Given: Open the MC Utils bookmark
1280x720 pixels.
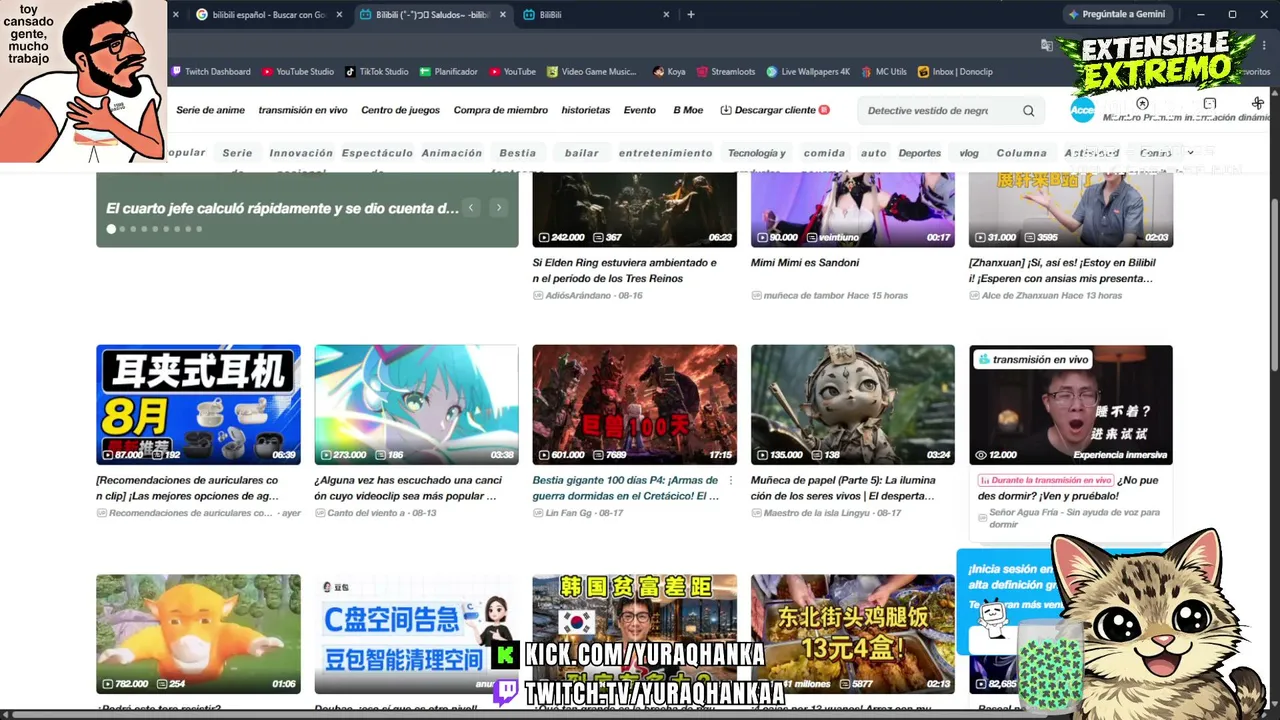Looking at the screenshot, I should pos(884,72).
